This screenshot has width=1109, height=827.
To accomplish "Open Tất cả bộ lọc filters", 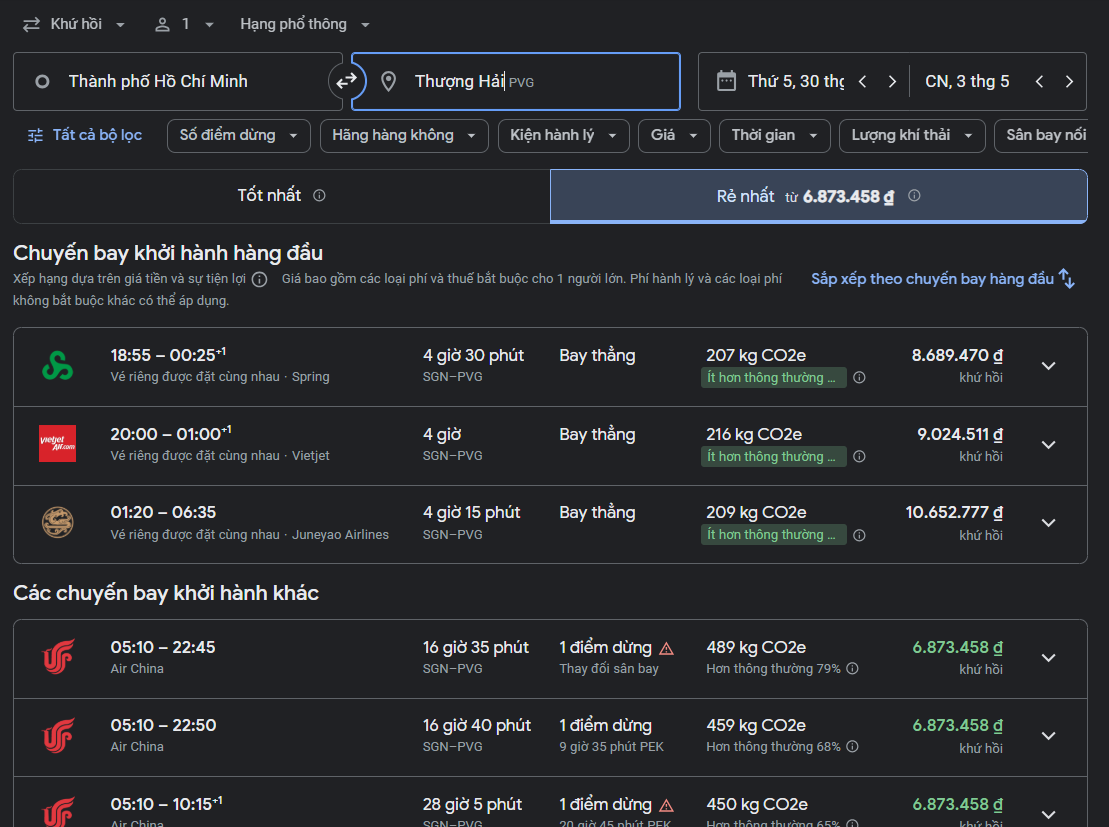I will (x=85, y=136).
